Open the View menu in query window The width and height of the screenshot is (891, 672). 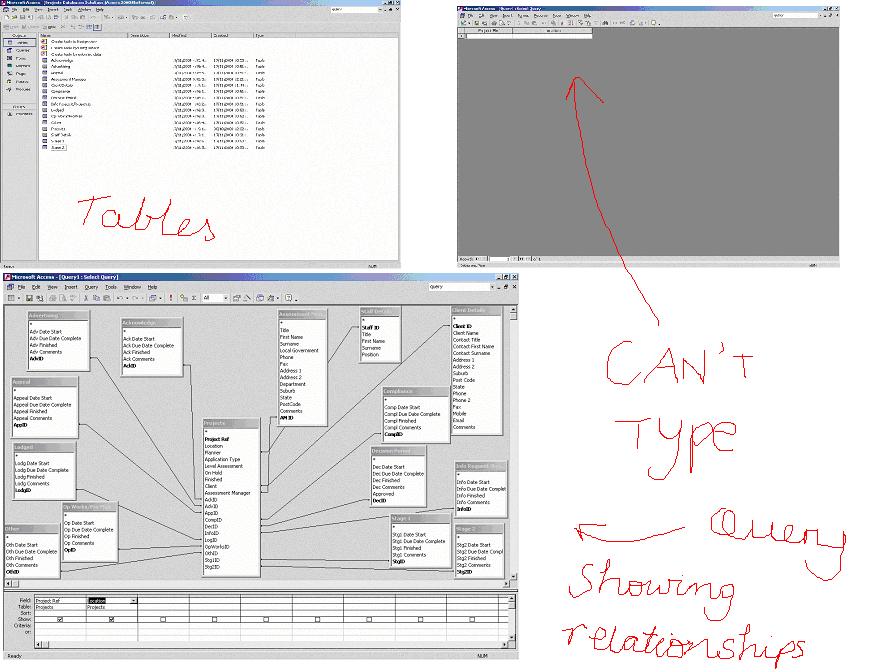[x=52, y=287]
